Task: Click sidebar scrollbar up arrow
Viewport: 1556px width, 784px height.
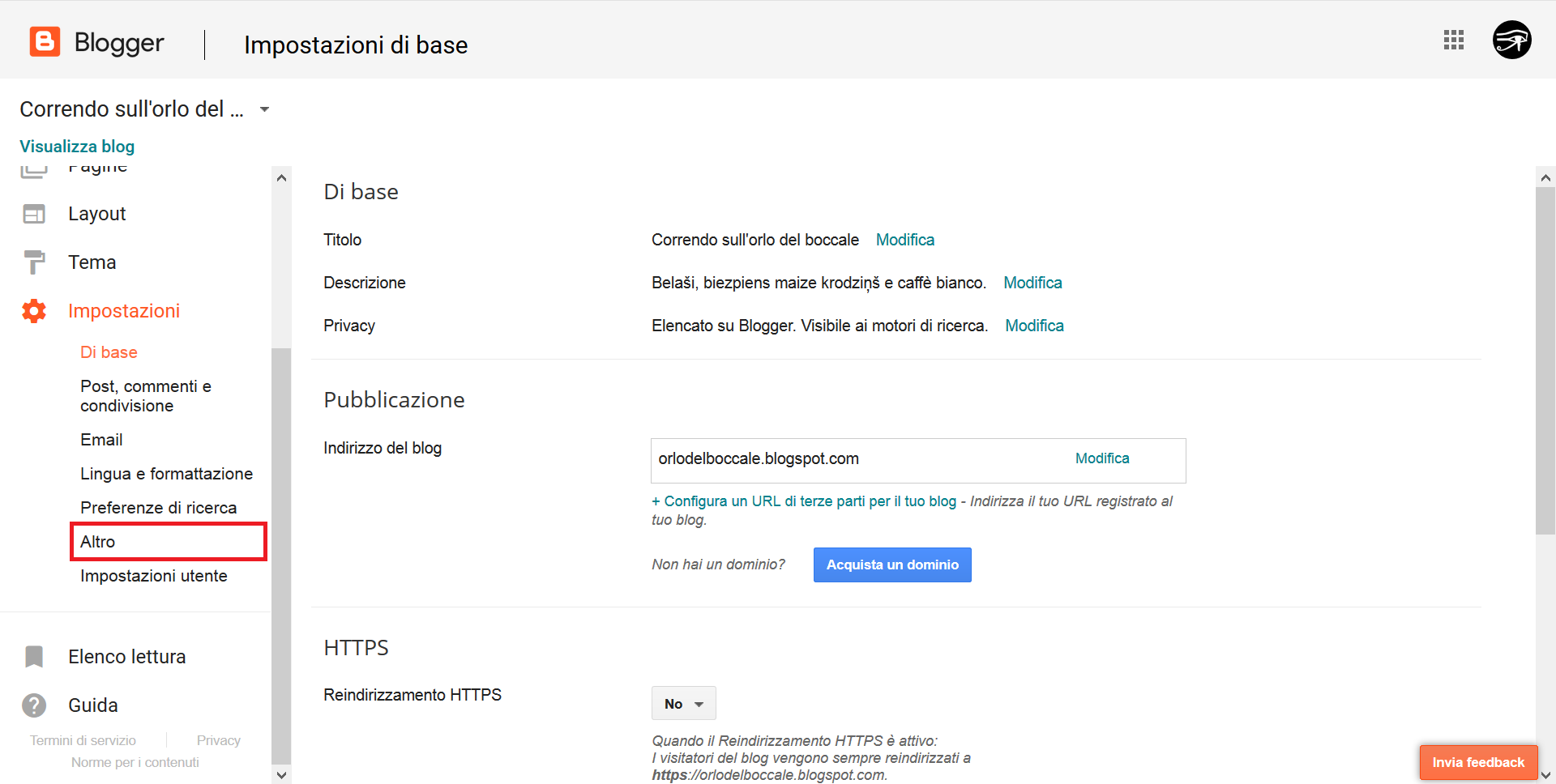Action: (x=281, y=177)
